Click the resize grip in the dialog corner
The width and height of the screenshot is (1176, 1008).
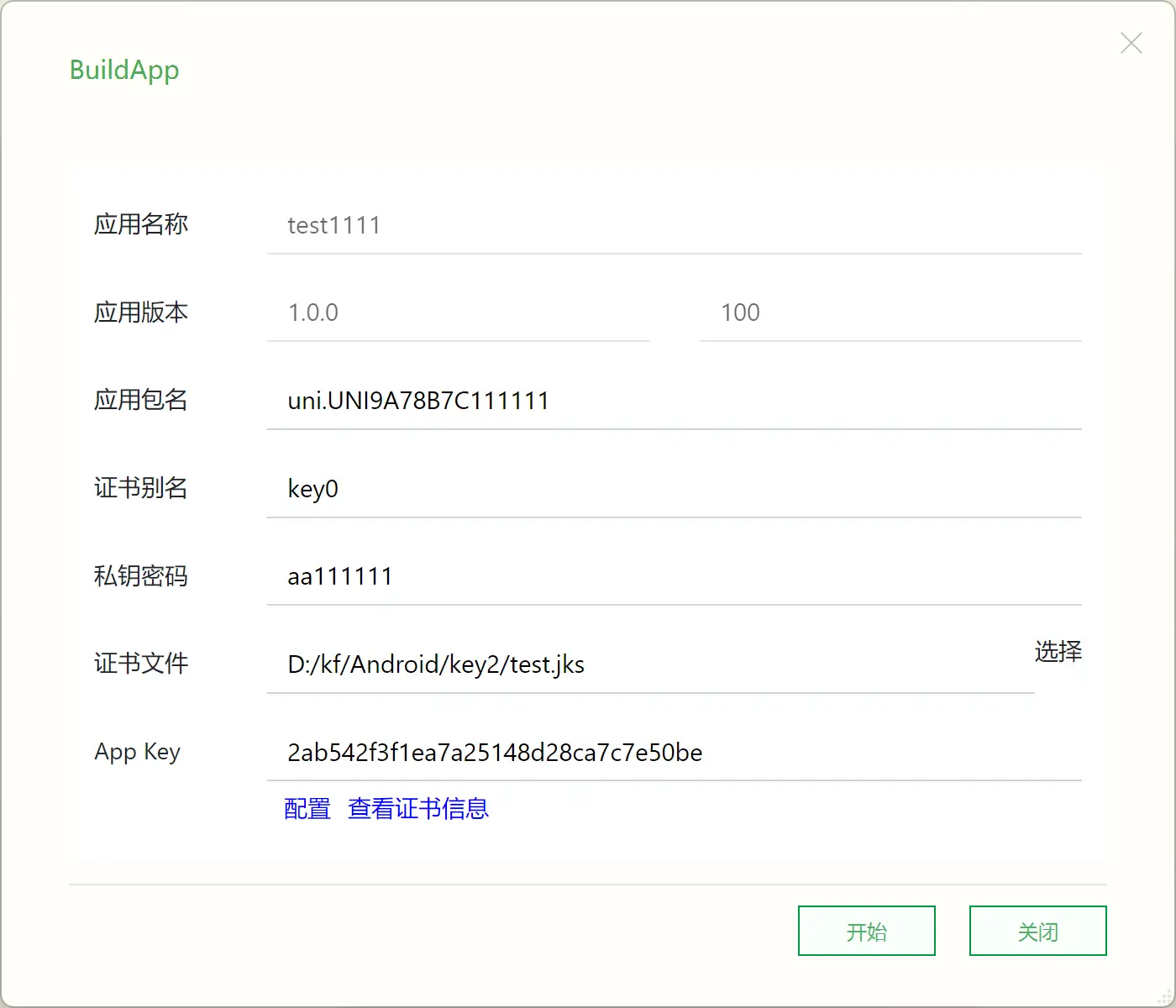[1165, 997]
